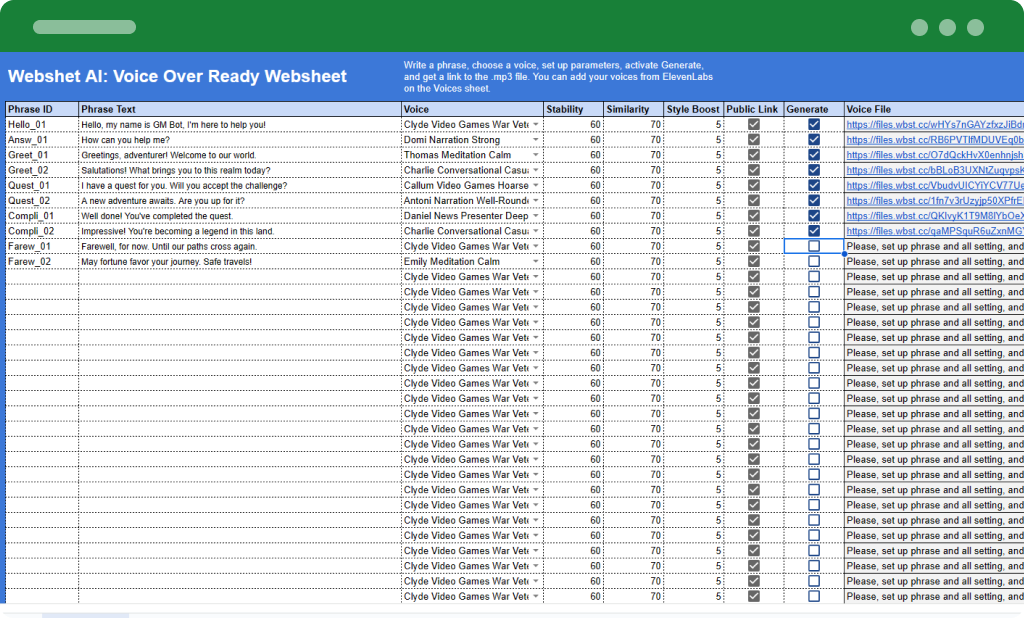This screenshot has width=1024, height=618.
Task: Open Thomas Meditation Calm voice dropdown
Action: click(x=536, y=155)
